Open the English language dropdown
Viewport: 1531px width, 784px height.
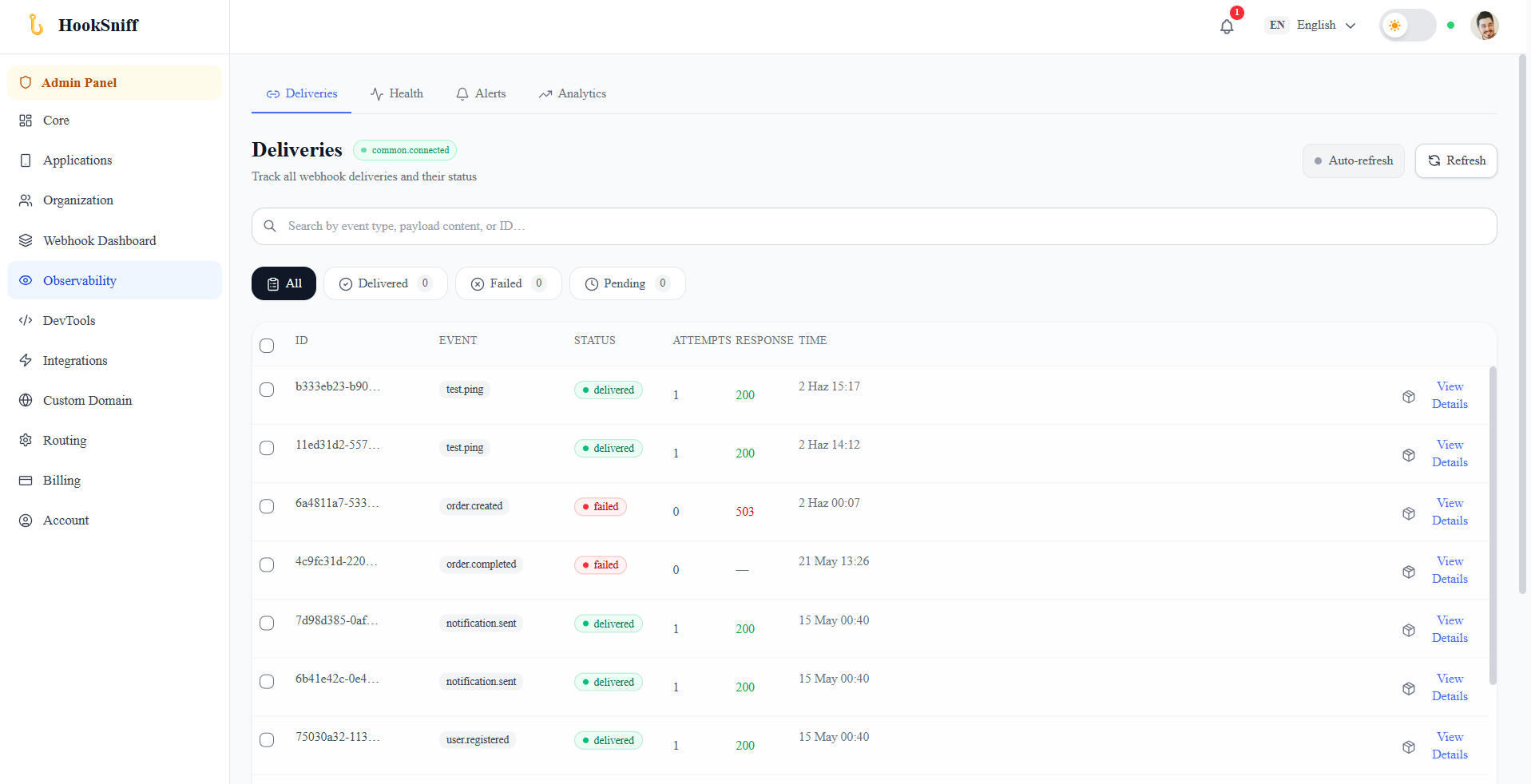[1311, 26]
